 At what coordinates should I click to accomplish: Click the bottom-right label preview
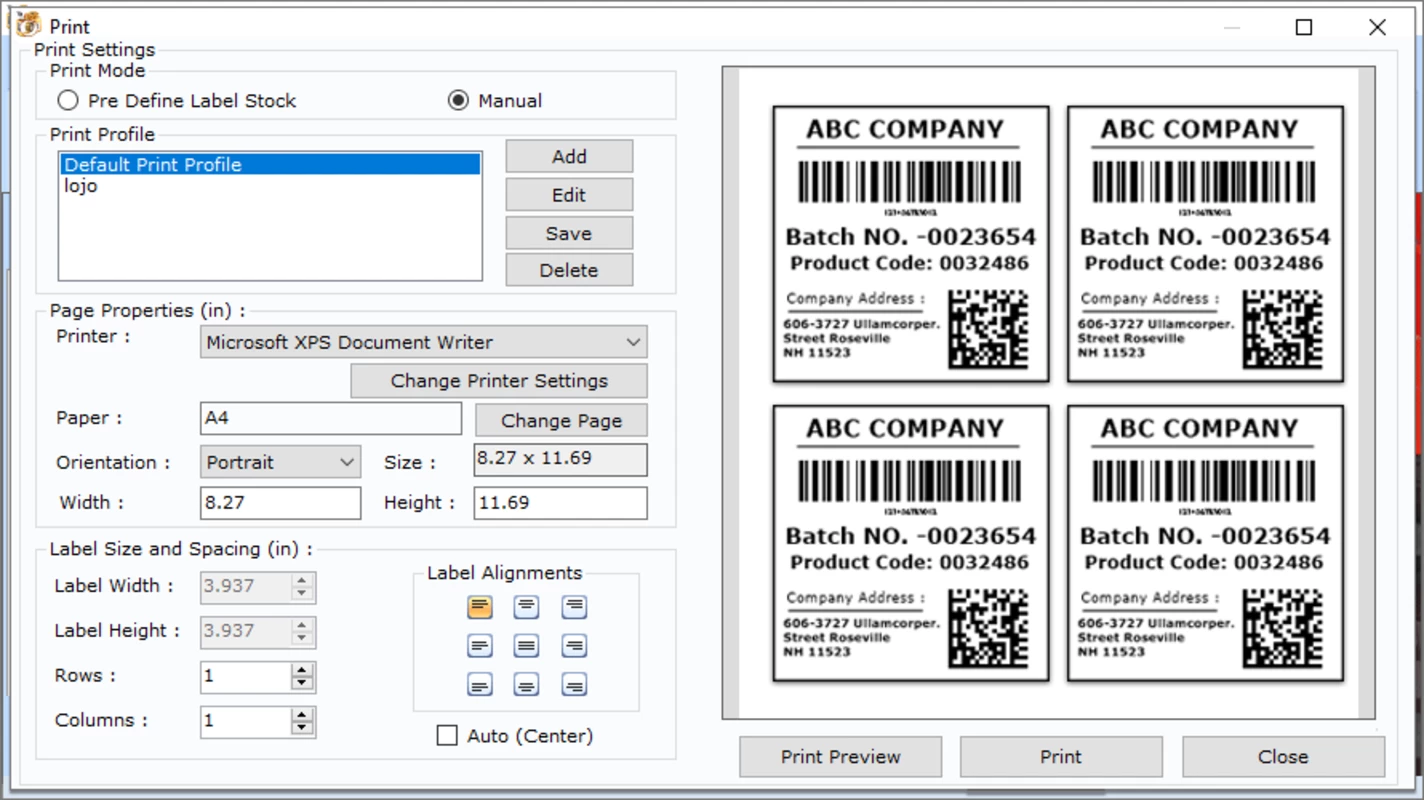click(1205, 543)
